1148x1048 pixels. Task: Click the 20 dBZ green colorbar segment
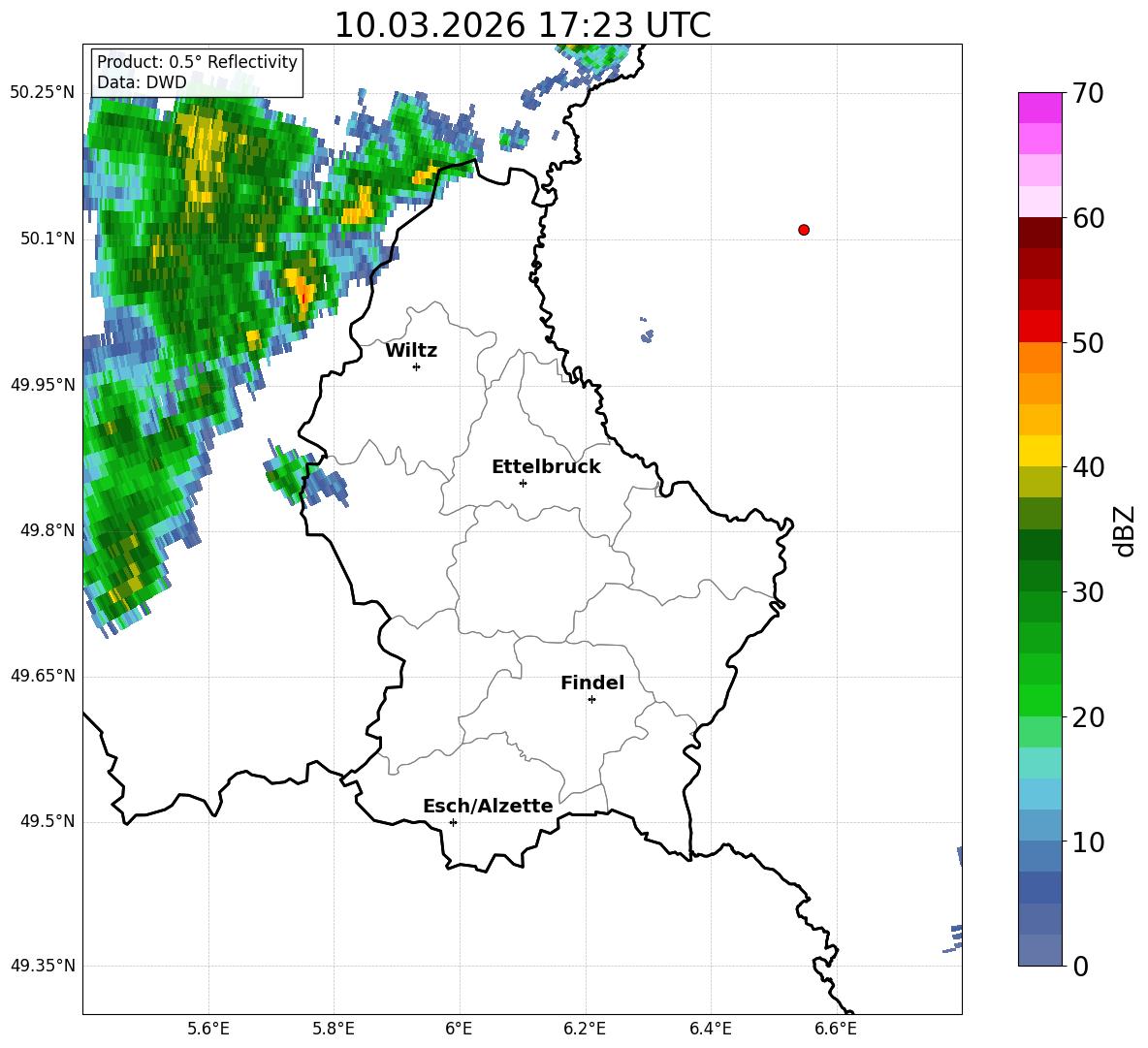click(x=1039, y=701)
